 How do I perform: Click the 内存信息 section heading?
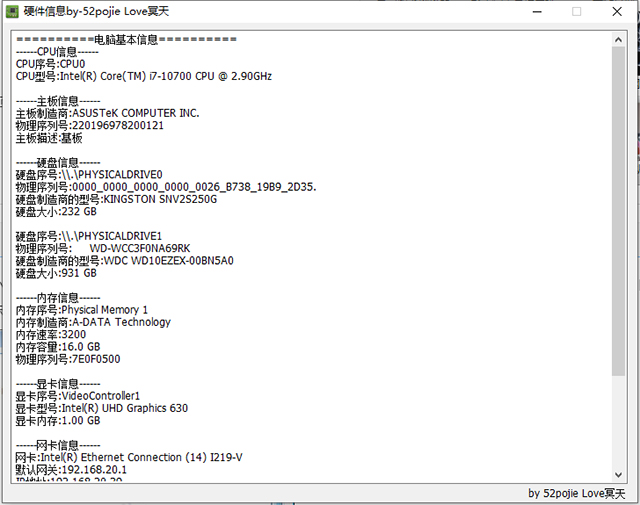point(58,298)
